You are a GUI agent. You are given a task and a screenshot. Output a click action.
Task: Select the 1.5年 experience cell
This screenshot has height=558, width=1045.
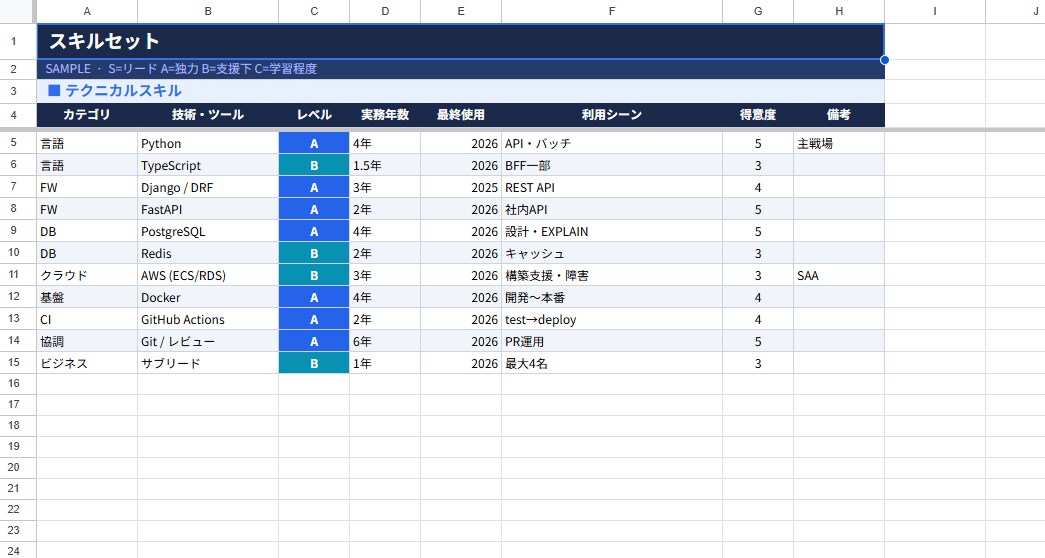385,165
